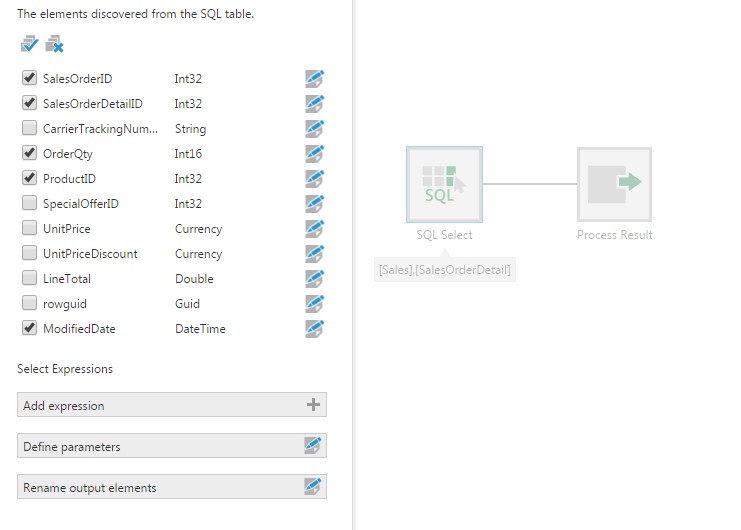Edit the UnitPrice element
741x530 pixels.
tap(315, 229)
